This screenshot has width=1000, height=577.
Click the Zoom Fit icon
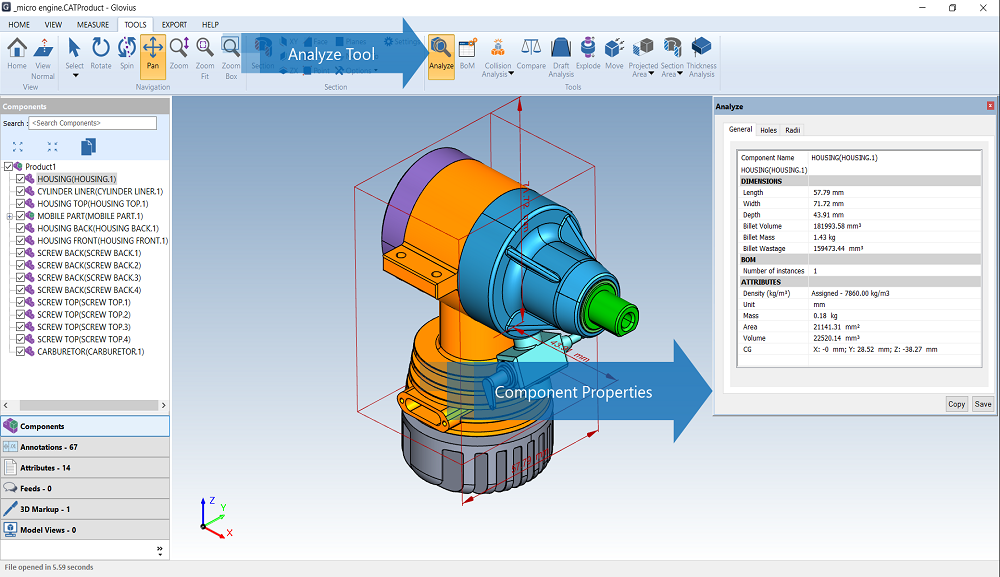click(205, 51)
